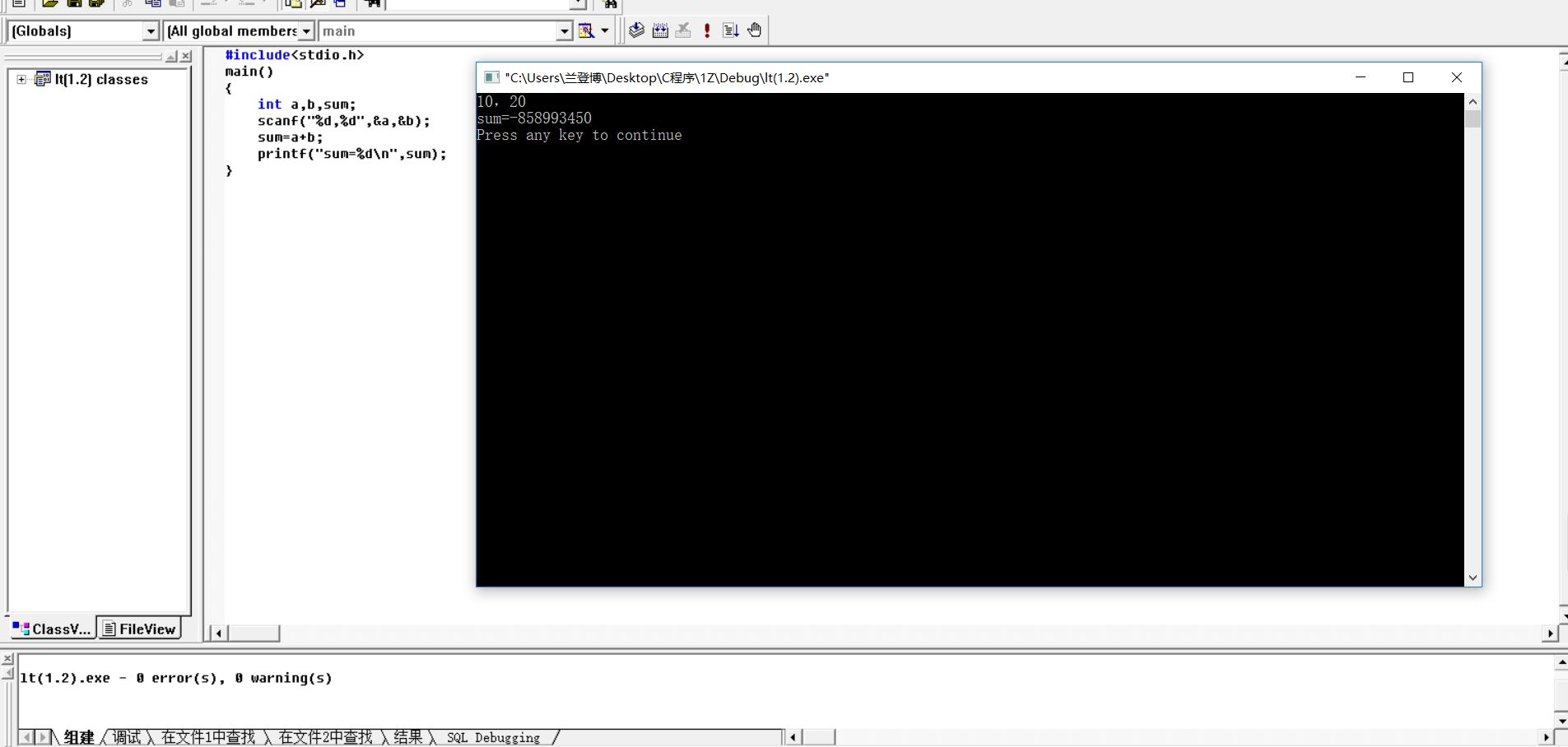Viewport: 1568px width, 747px height.
Task: Open the main function dropdown
Action: coord(564,31)
